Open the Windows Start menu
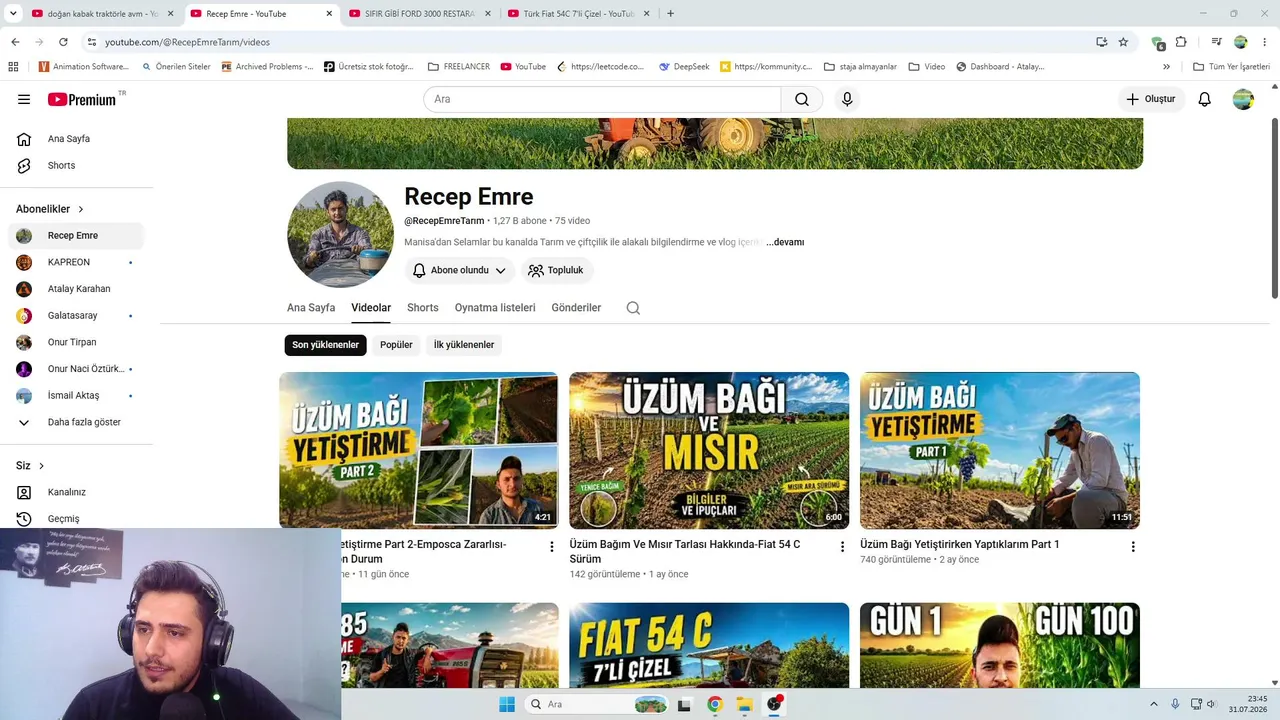The image size is (1280, 720). coord(507,704)
